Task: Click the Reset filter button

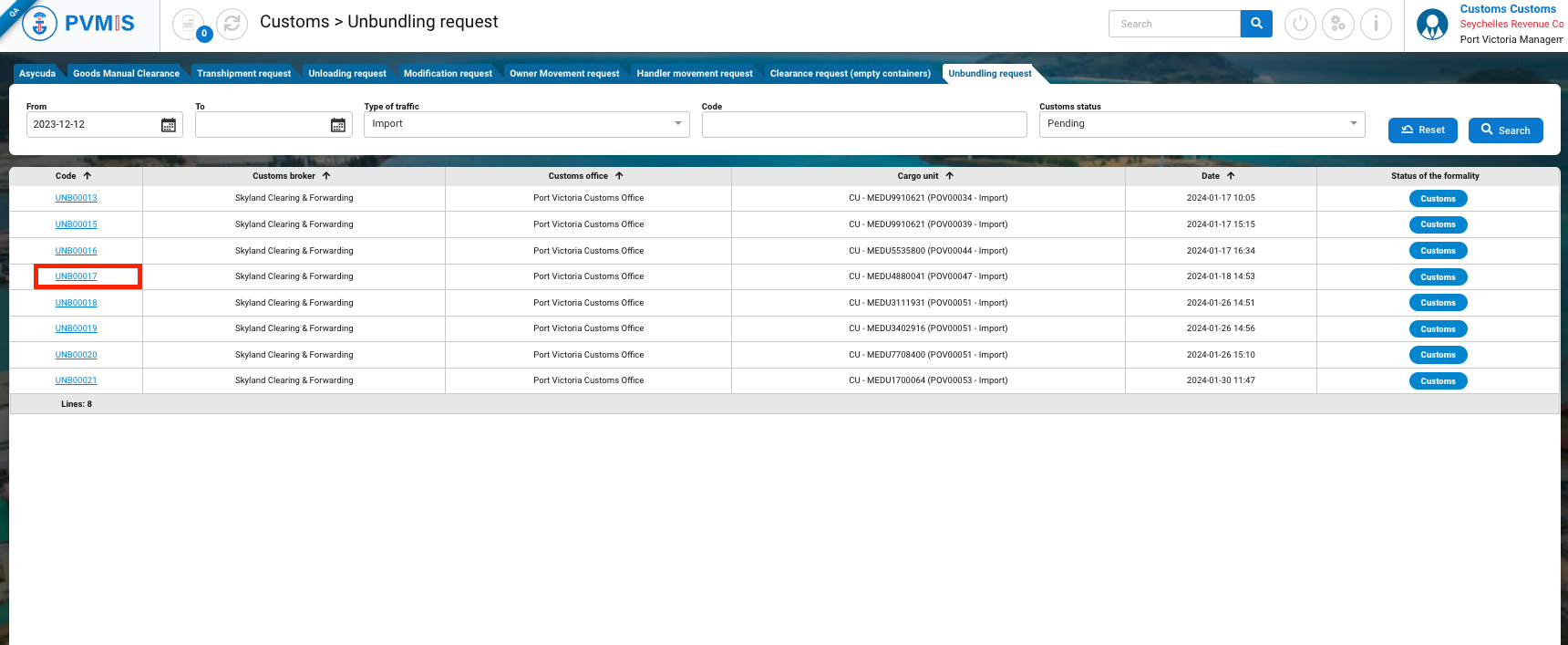Action: point(1422,130)
